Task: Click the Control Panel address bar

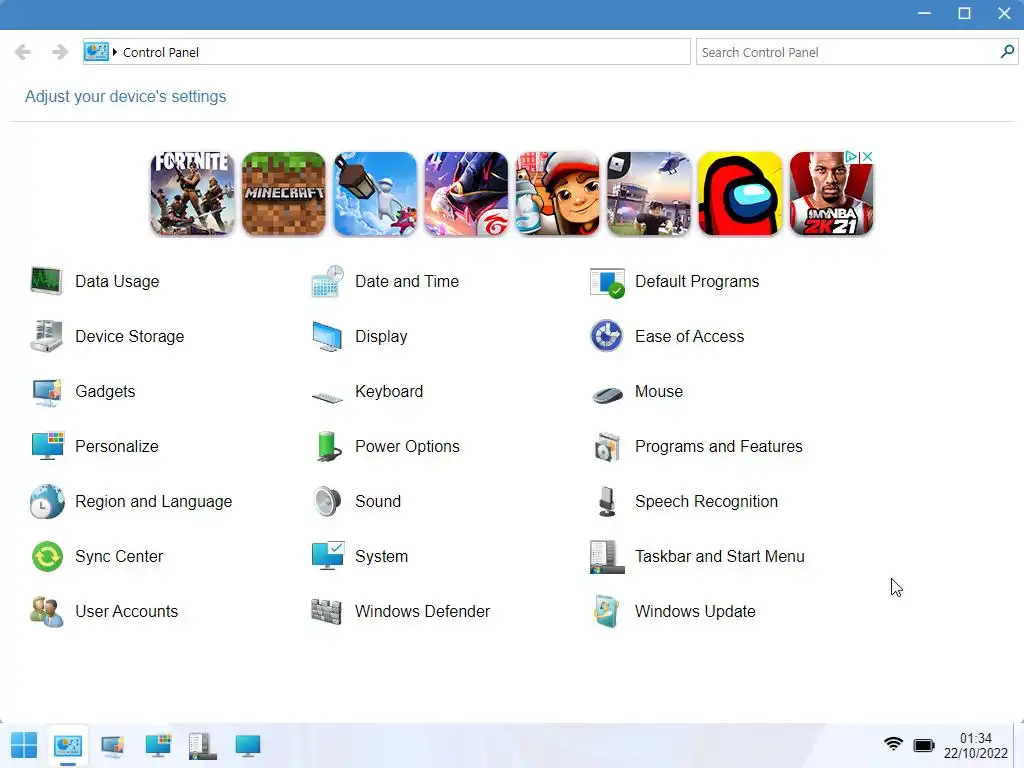Action: [387, 52]
